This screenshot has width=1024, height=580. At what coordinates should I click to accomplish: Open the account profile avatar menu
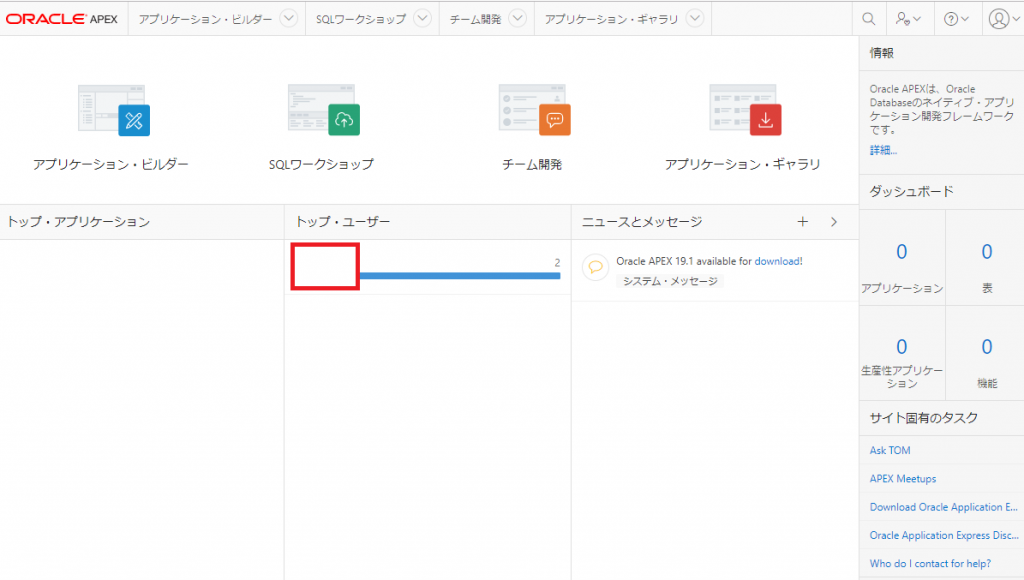1003,19
